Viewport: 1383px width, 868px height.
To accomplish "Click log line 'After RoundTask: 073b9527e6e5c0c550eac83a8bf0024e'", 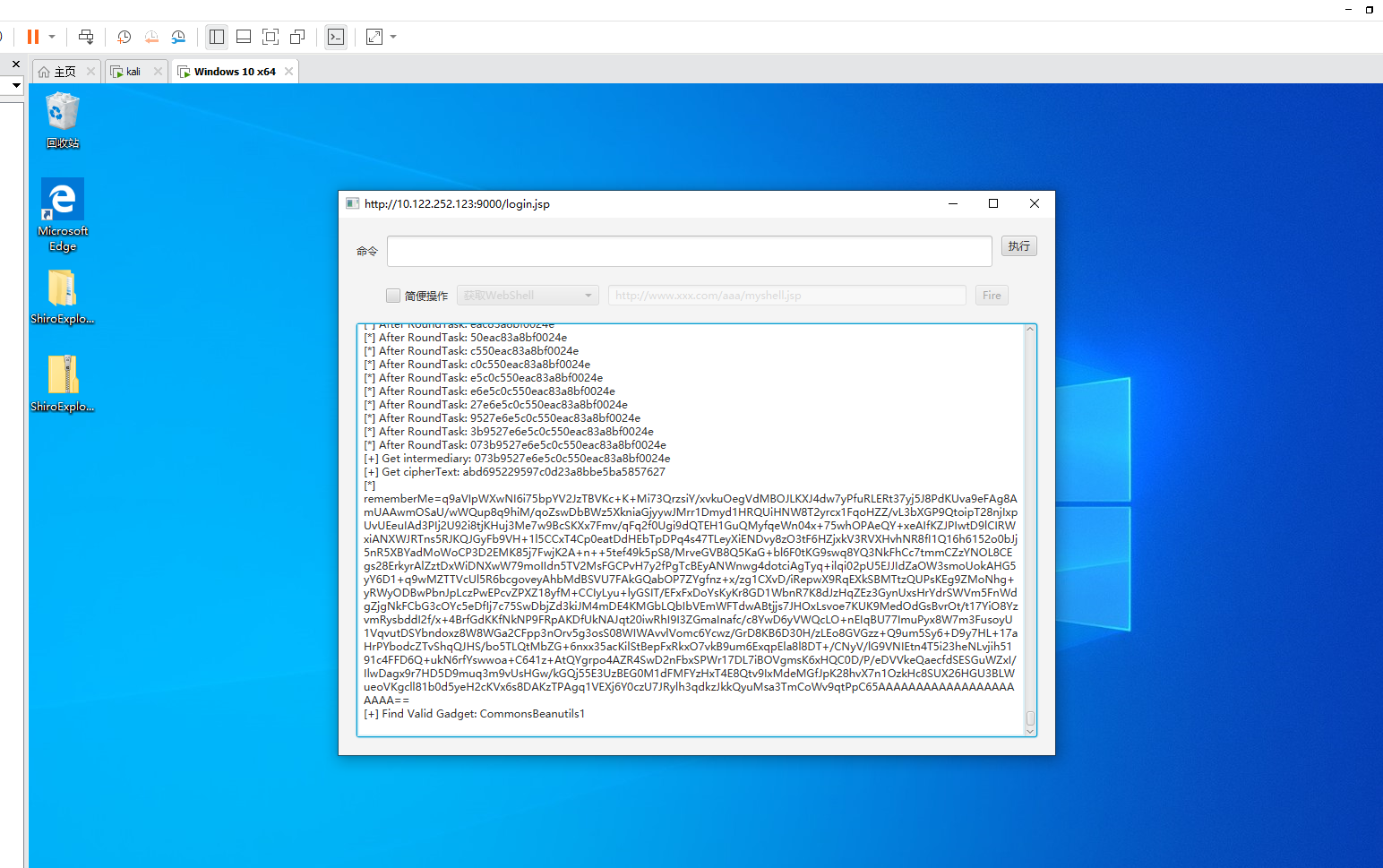I will coord(515,445).
